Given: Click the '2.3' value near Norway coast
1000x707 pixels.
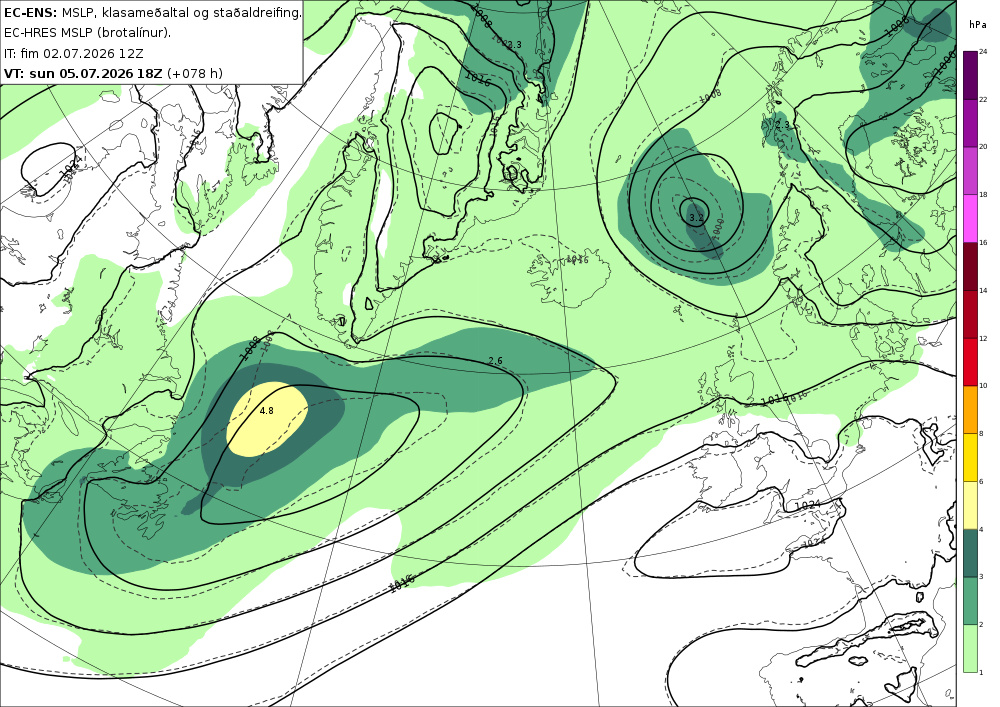Looking at the screenshot, I should 782,125.
